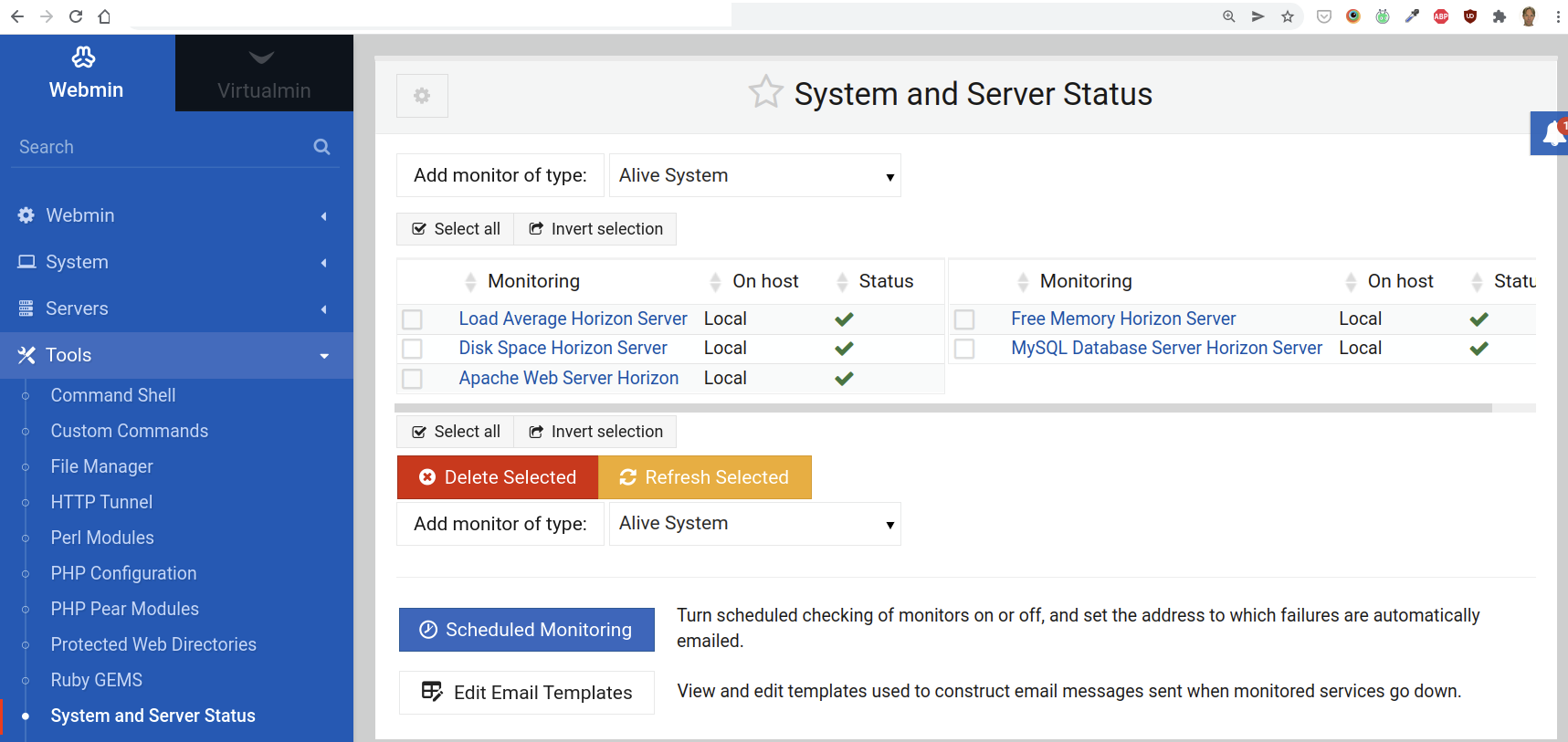
Task: Click the horizontal scrollbar under the monitor table
Action: tap(942, 408)
